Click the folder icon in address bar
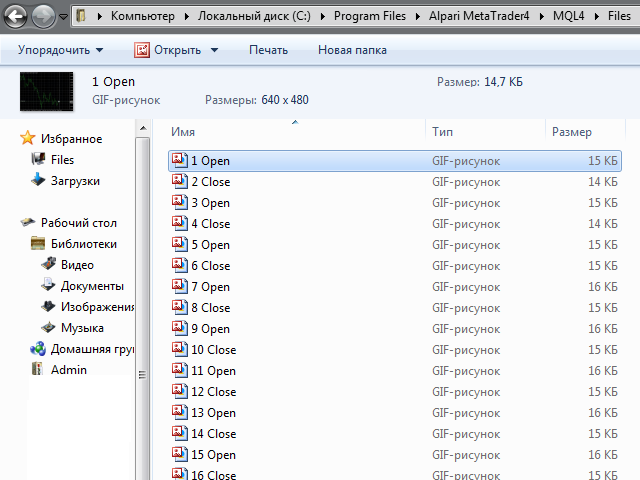The height and width of the screenshot is (480, 640). (81, 16)
